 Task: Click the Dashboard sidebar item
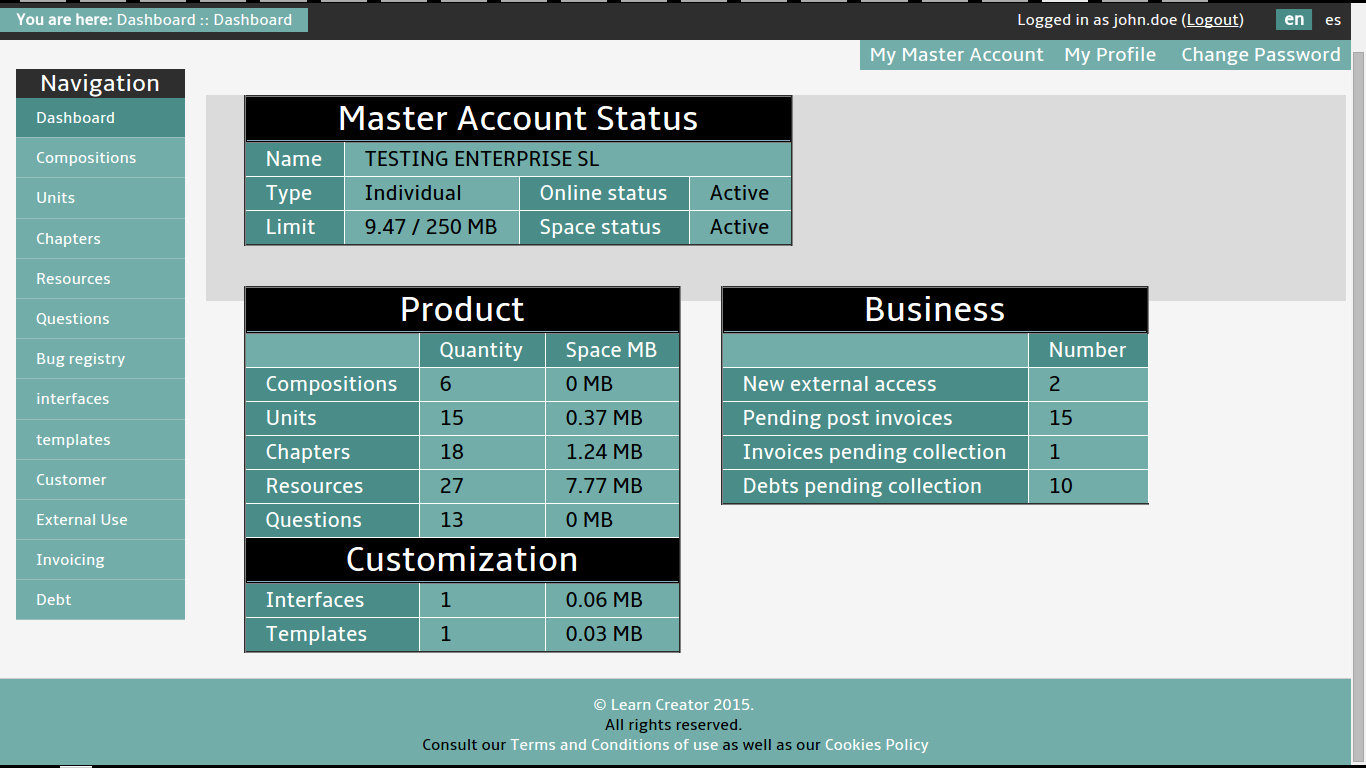pyautogui.click(x=75, y=118)
